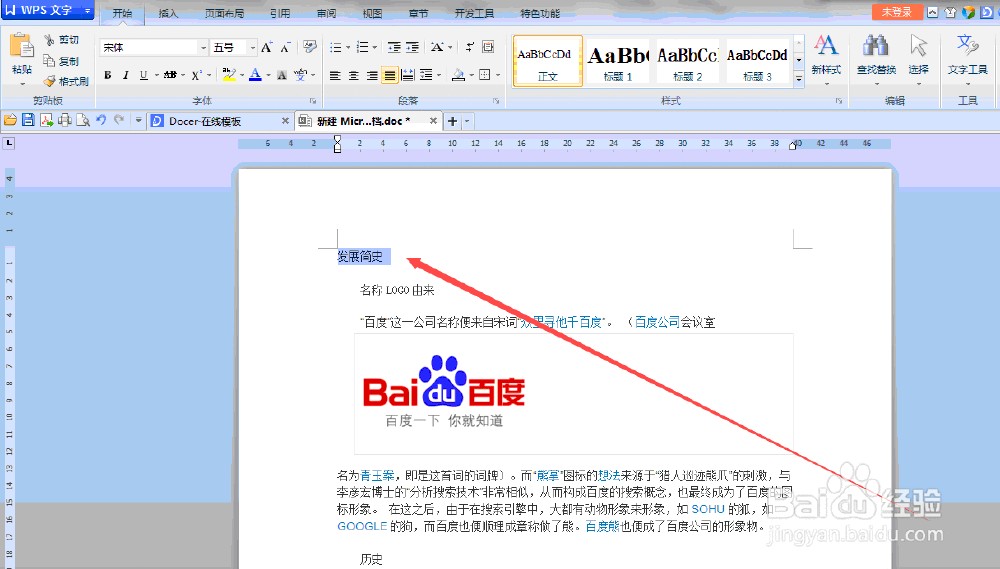The width and height of the screenshot is (1000, 569).
Task: Apply the 正文 style
Action: tap(548, 61)
